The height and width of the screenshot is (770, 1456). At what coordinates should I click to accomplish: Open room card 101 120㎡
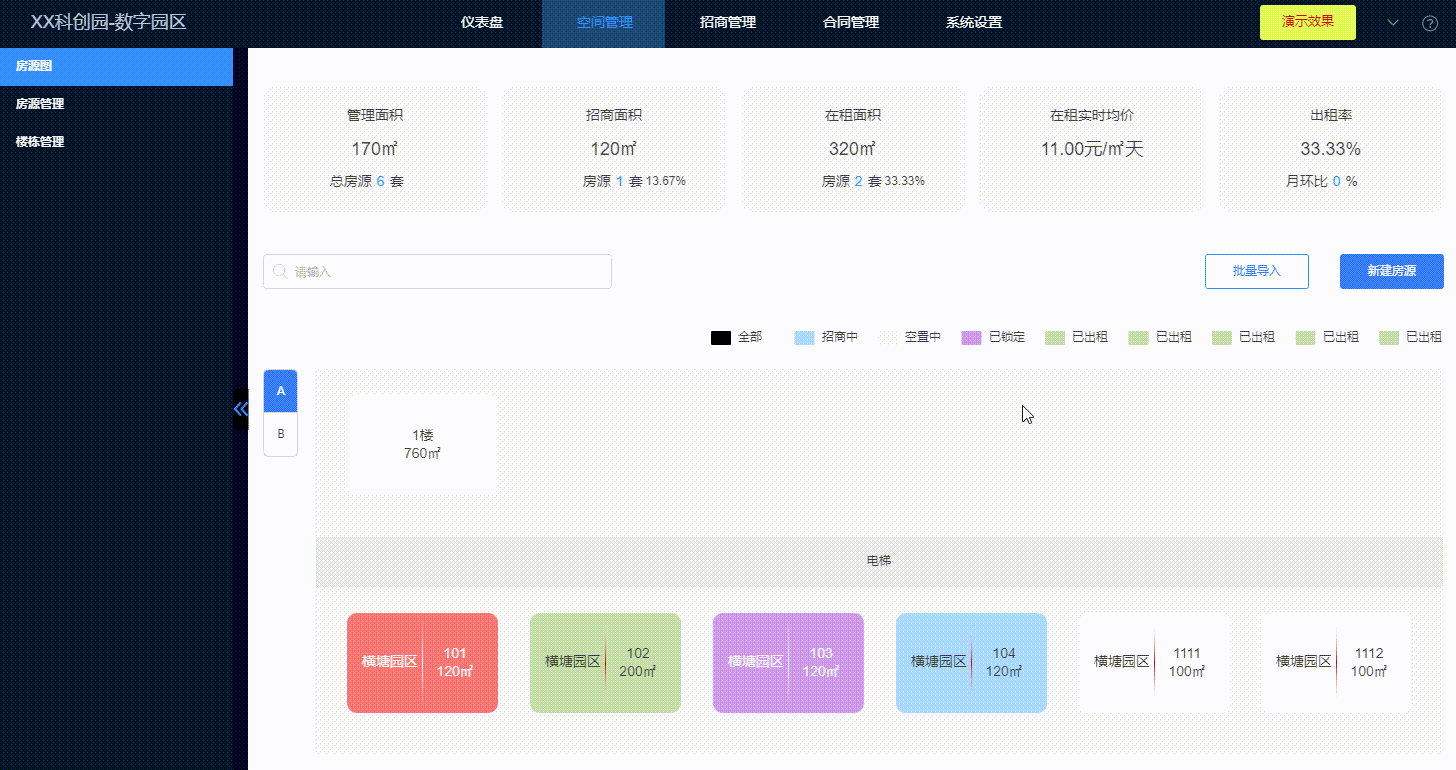click(422, 663)
